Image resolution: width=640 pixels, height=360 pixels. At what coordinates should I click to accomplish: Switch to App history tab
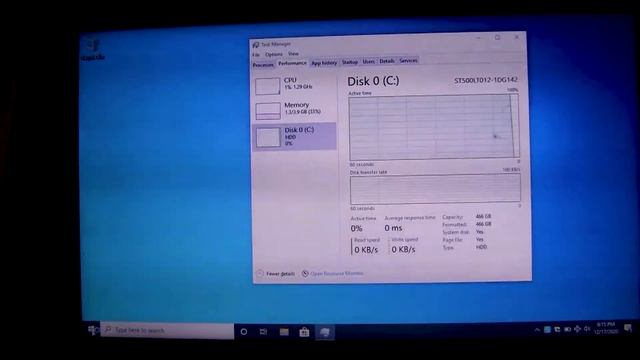[x=324, y=63]
